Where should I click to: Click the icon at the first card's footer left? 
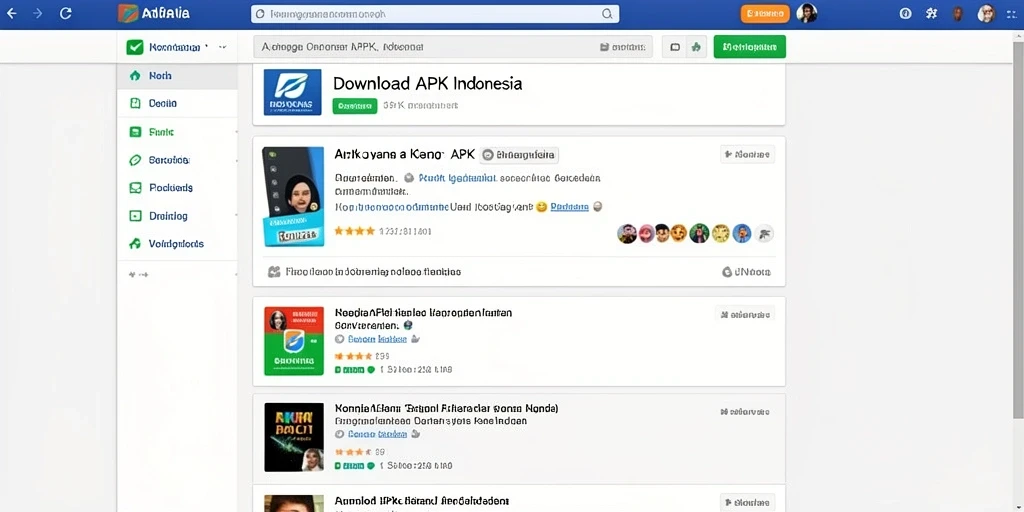274,272
